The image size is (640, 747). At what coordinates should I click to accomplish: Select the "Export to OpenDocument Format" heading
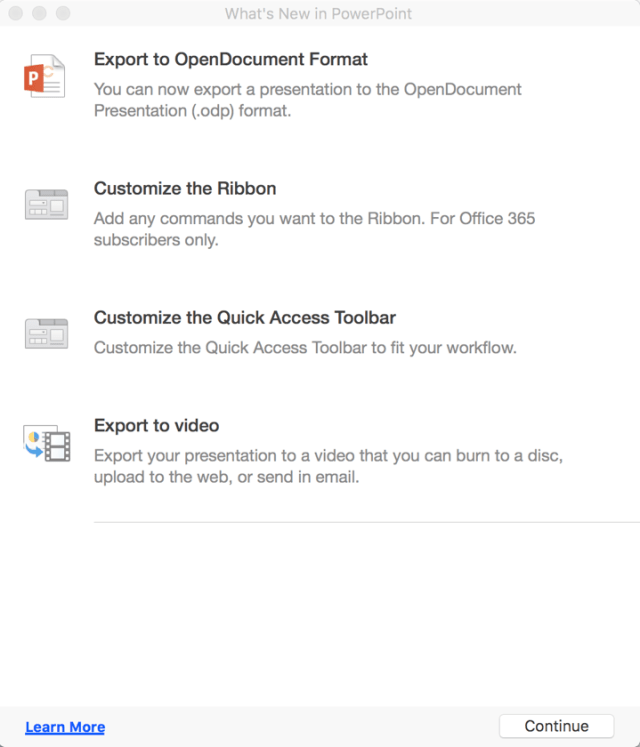click(x=230, y=60)
